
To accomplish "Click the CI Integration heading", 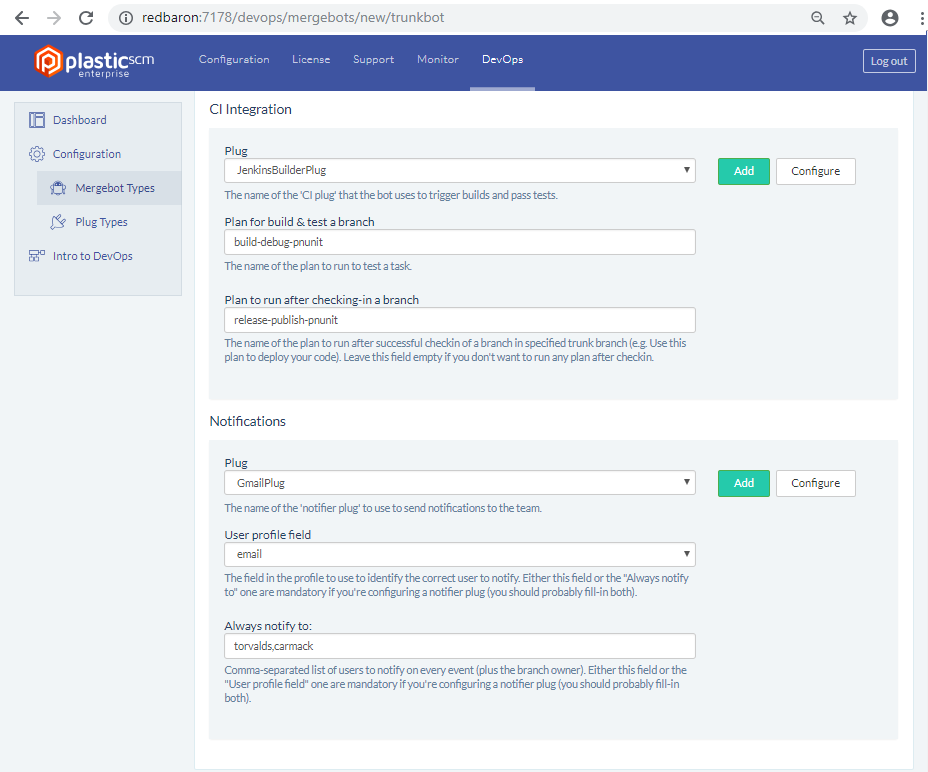I will click(x=250, y=110).
